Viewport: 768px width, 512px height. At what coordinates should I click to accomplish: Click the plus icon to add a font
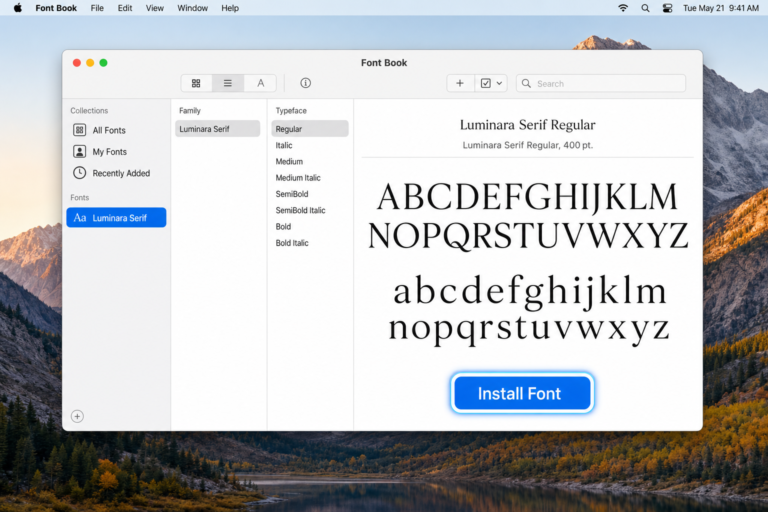point(460,83)
